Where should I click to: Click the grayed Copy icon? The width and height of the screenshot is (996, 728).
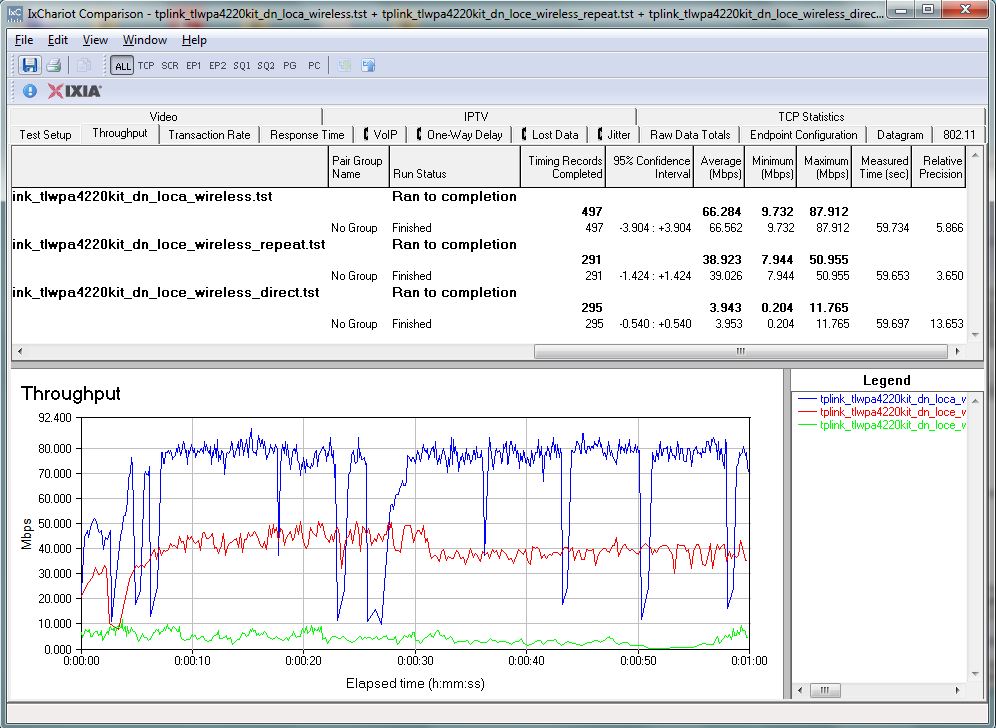click(83, 65)
